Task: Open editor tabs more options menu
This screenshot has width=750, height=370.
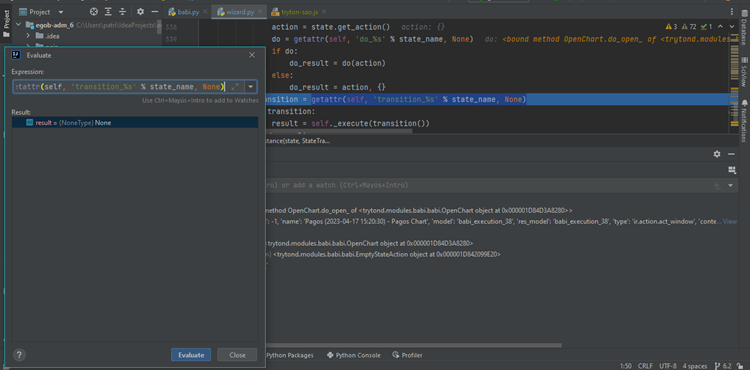Action: tap(731, 11)
